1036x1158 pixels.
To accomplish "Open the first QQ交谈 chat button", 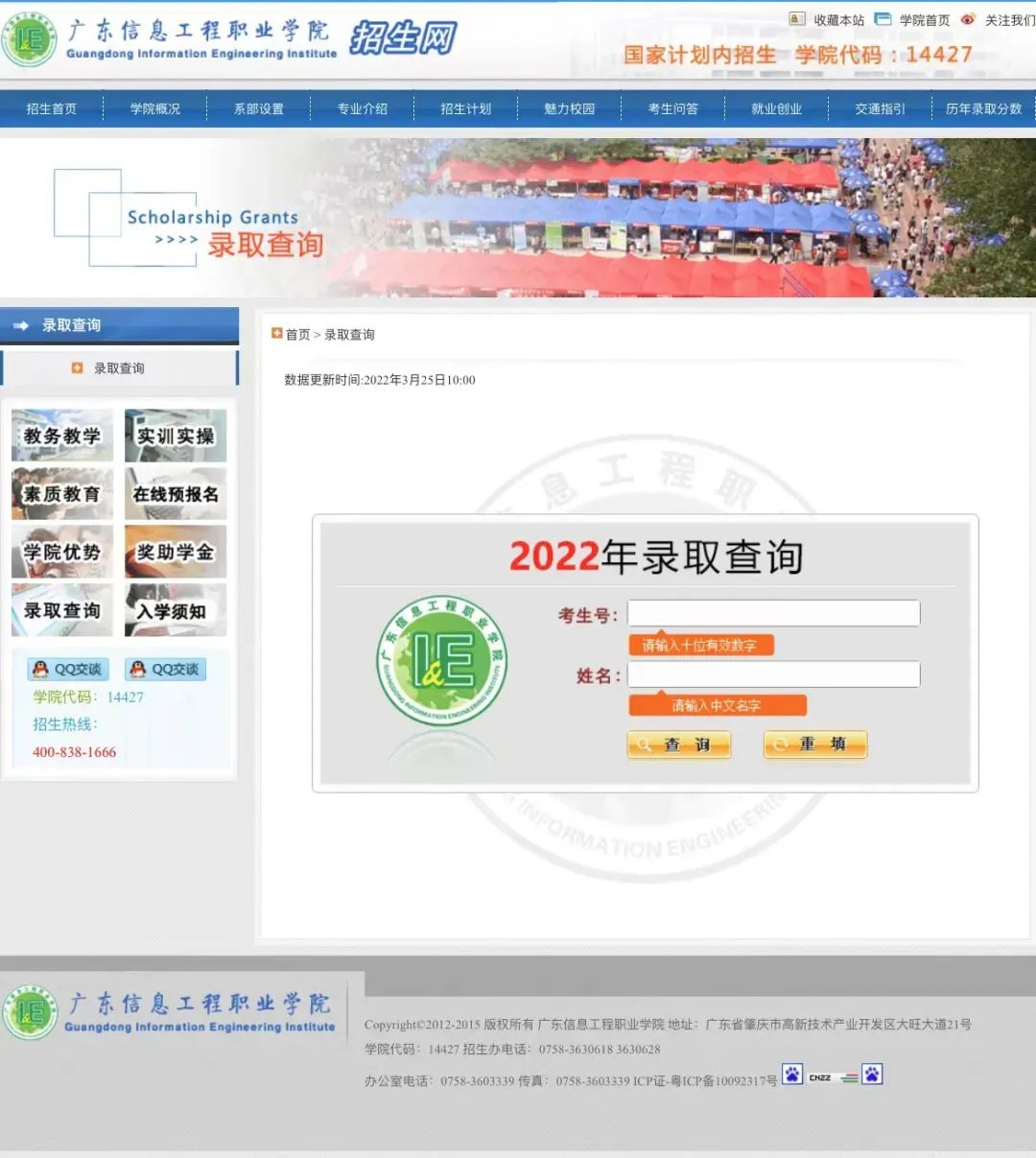I will pyautogui.click(x=68, y=669).
